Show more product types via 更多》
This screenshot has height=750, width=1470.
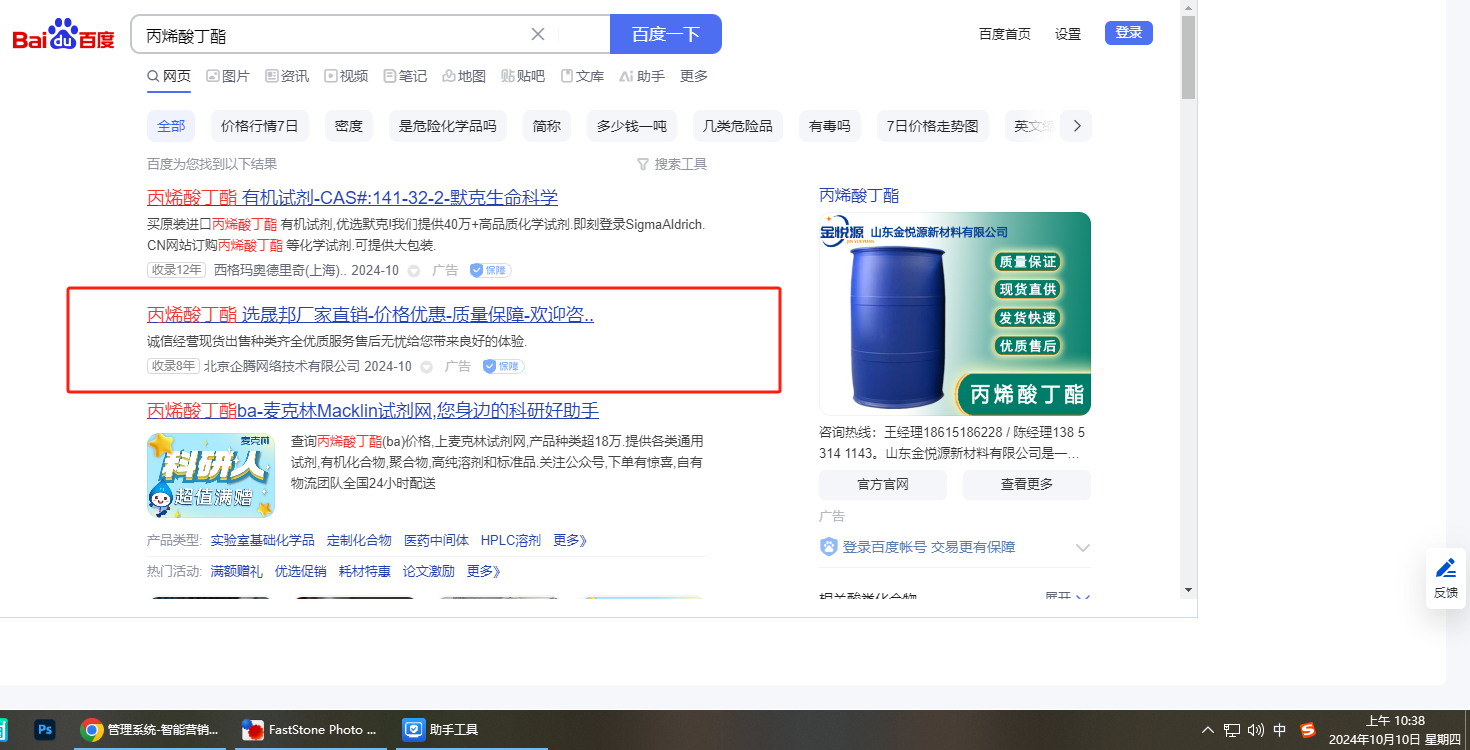pos(570,540)
